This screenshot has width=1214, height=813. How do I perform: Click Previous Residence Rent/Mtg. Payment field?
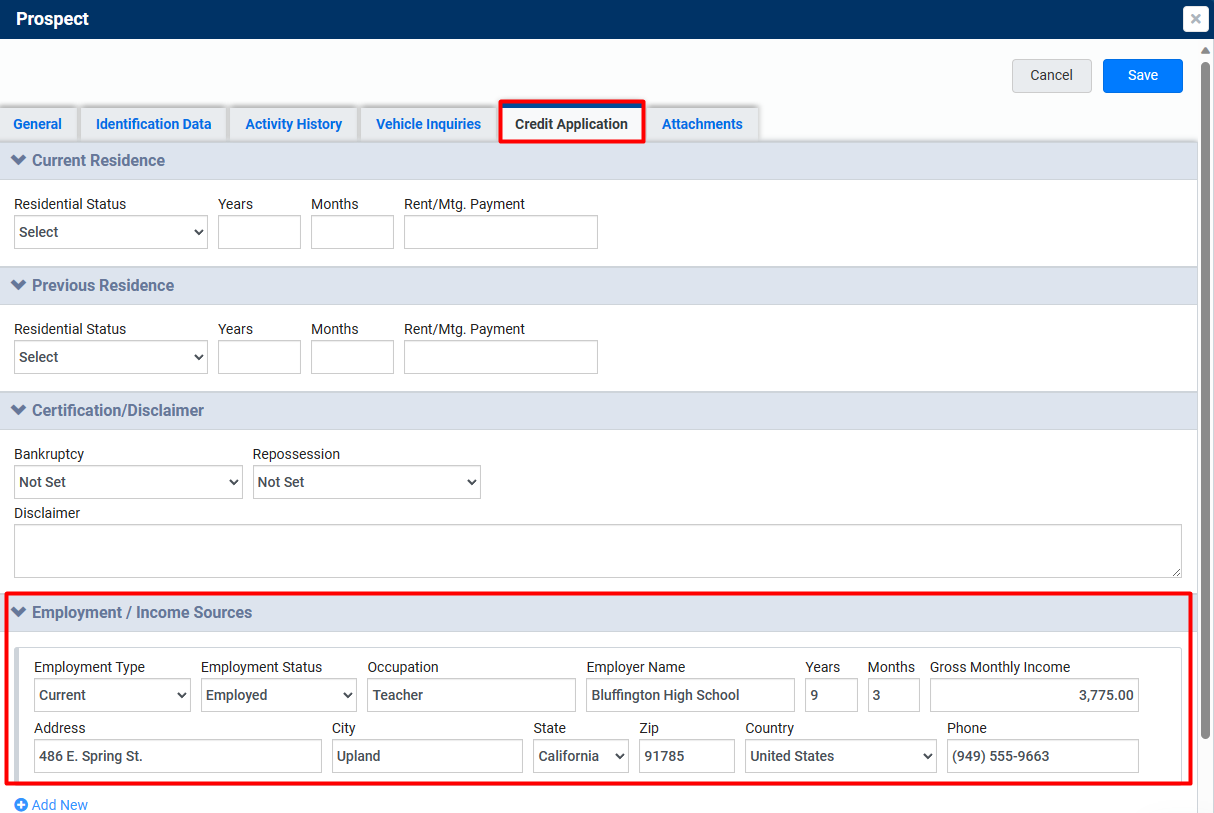coord(501,357)
